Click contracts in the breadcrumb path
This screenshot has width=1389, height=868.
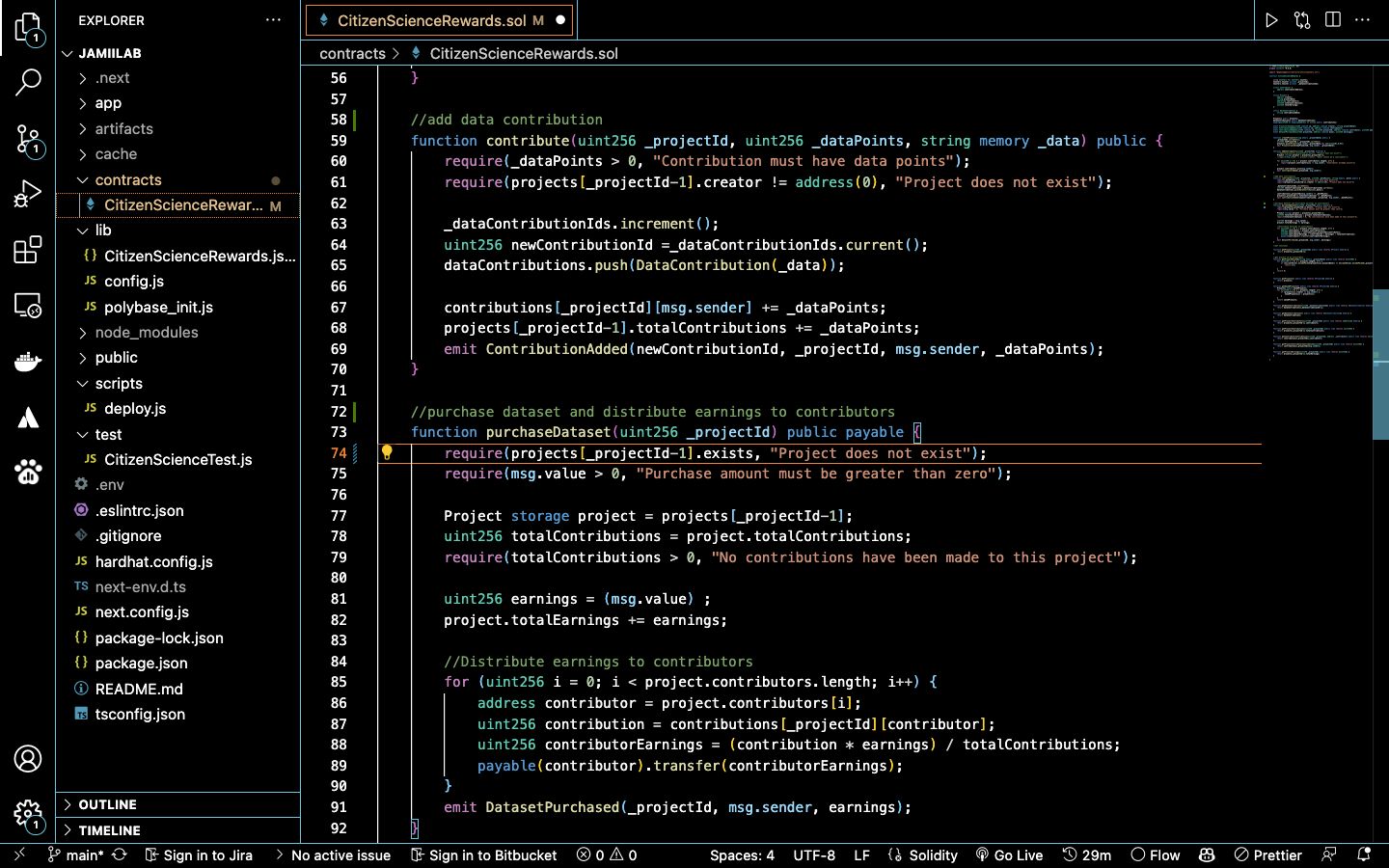click(352, 54)
